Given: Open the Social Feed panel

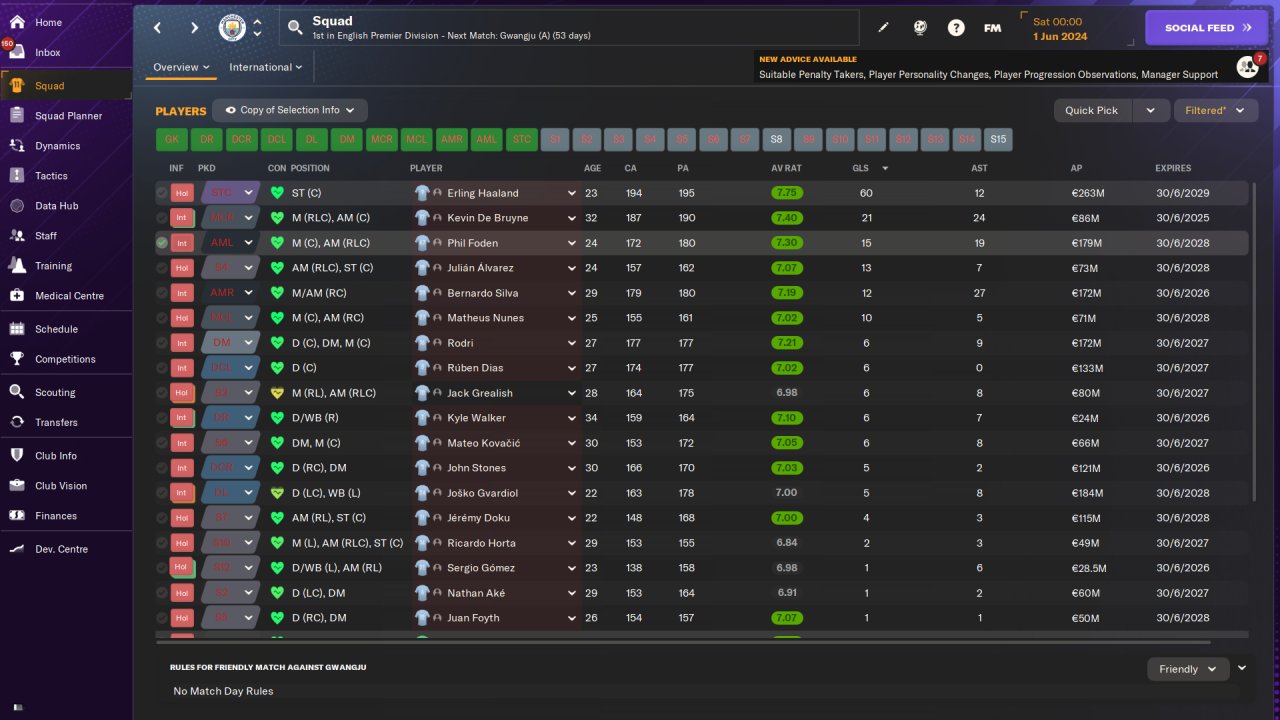Looking at the screenshot, I should [1208, 28].
